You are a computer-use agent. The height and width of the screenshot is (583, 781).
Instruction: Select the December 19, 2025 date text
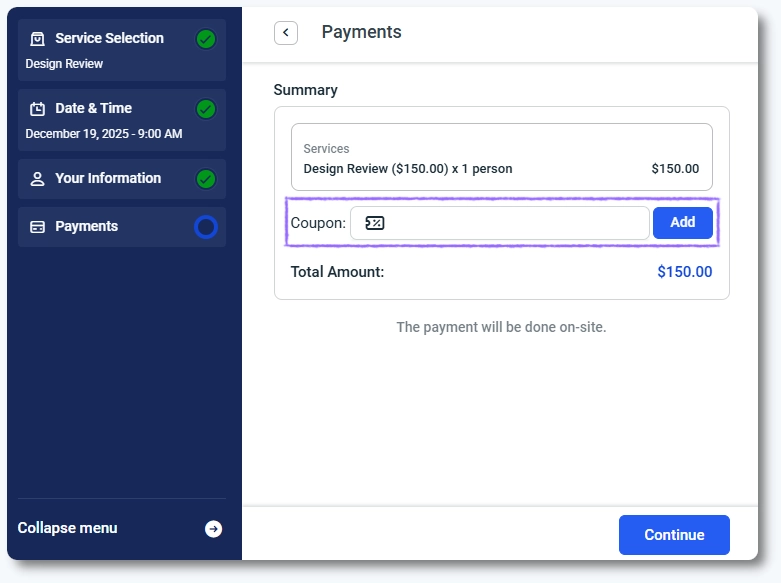pos(103,134)
